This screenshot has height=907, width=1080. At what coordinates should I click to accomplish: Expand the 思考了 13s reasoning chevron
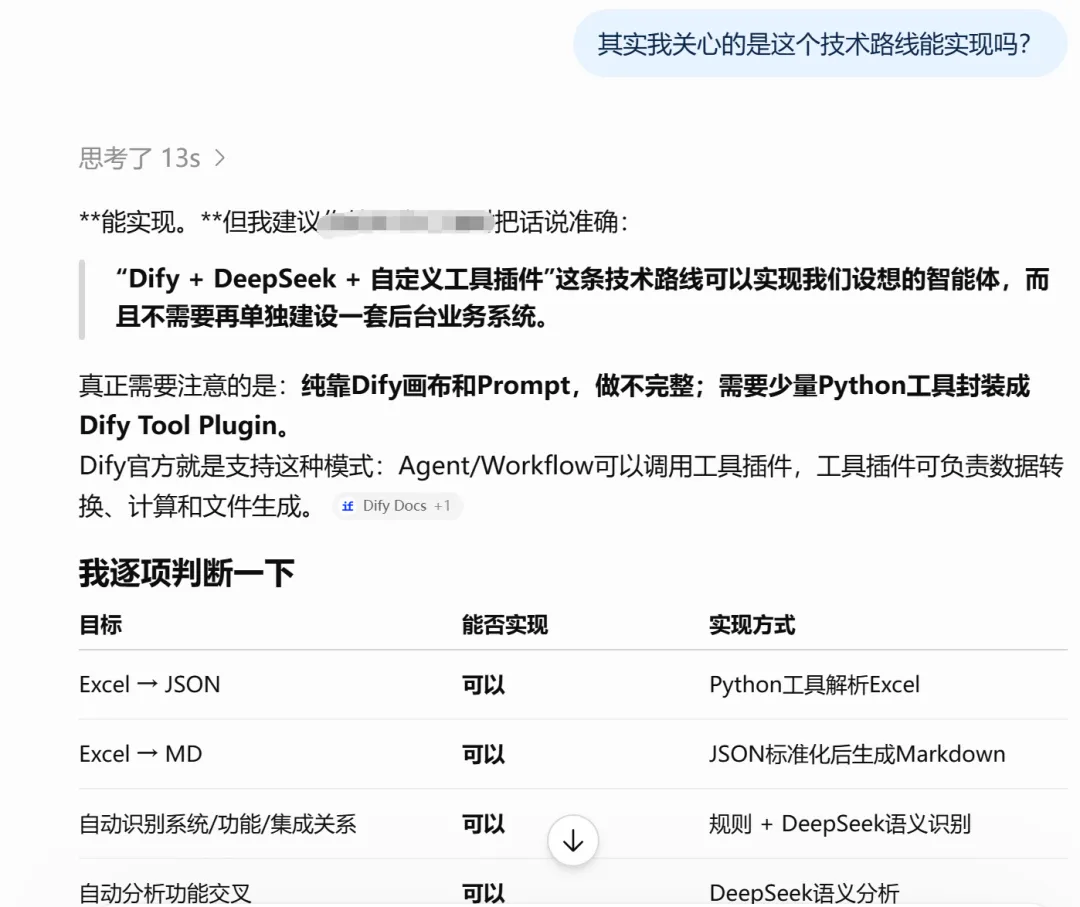[220, 158]
